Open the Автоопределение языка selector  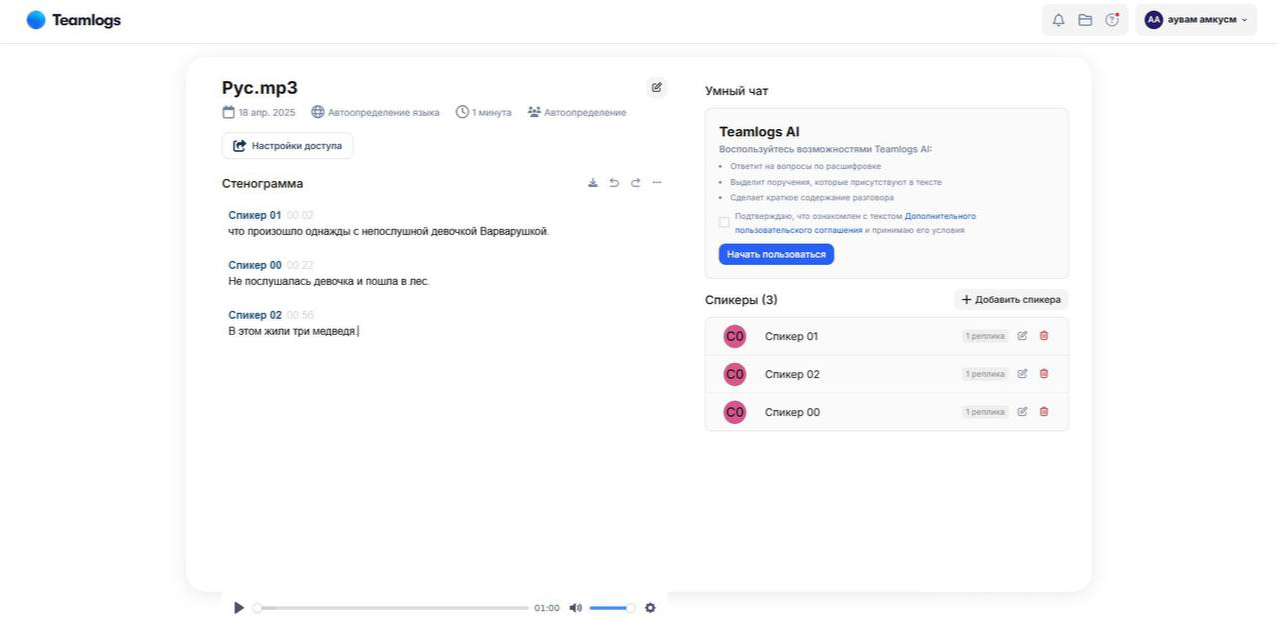(375, 113)
